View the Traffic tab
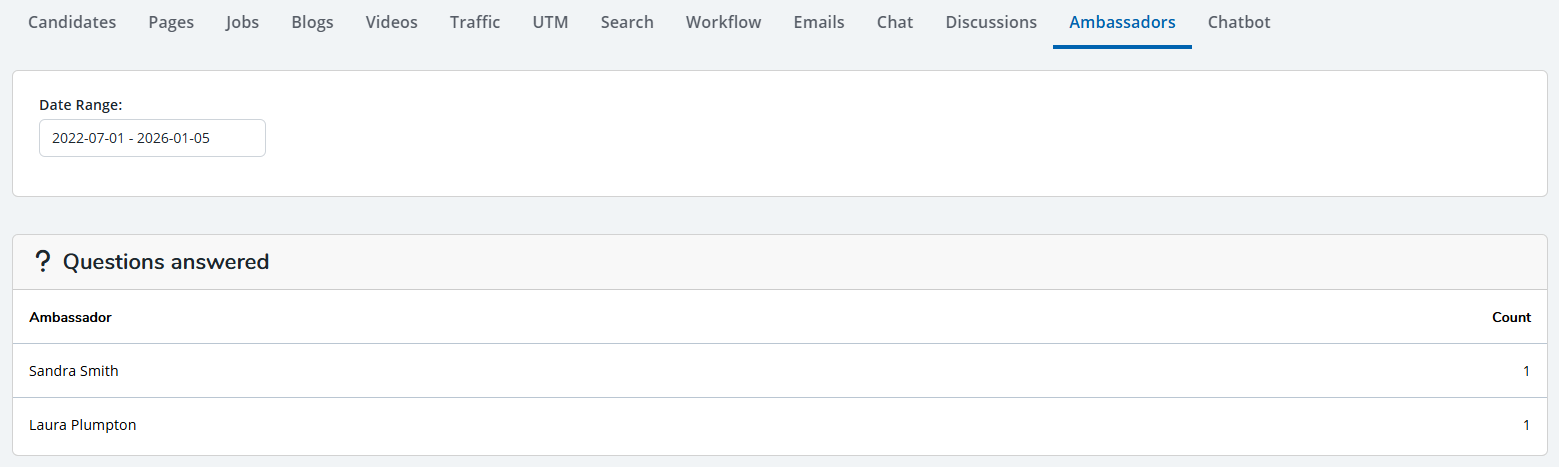 coord(475,22)
